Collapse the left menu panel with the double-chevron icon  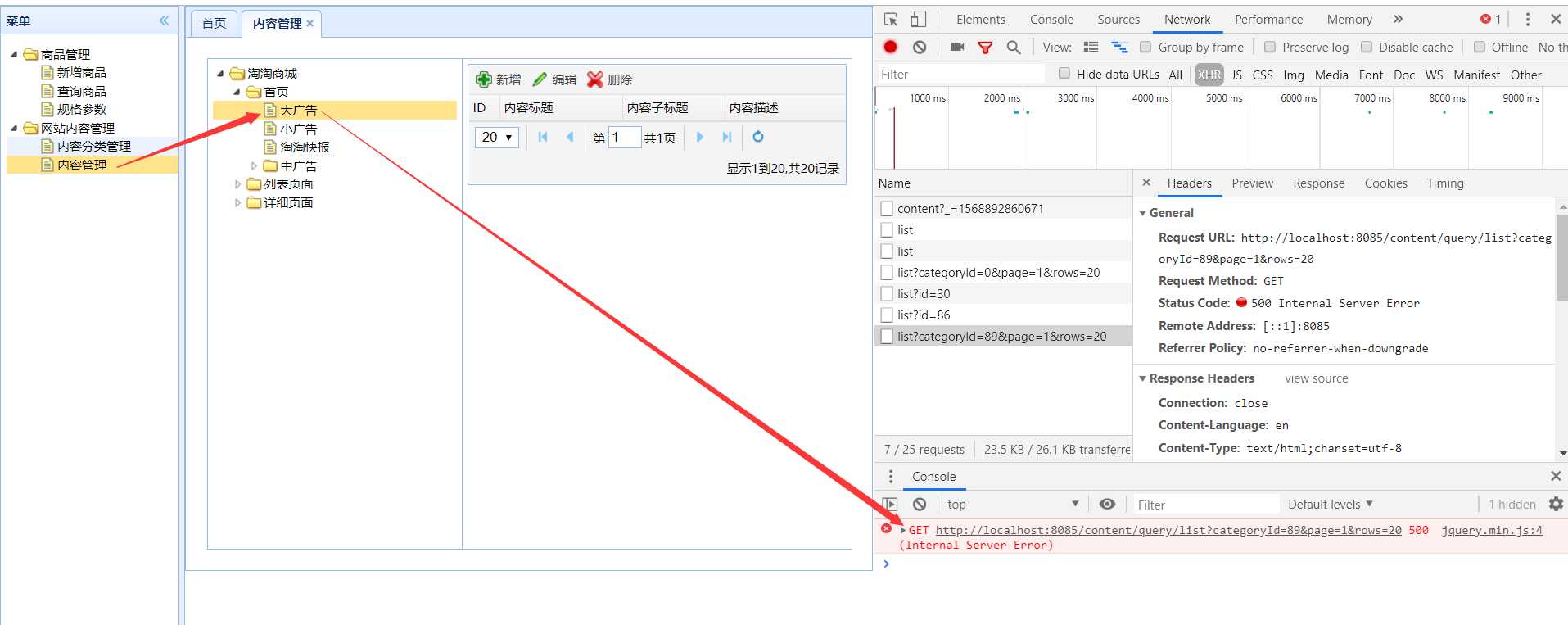[164, 20]
